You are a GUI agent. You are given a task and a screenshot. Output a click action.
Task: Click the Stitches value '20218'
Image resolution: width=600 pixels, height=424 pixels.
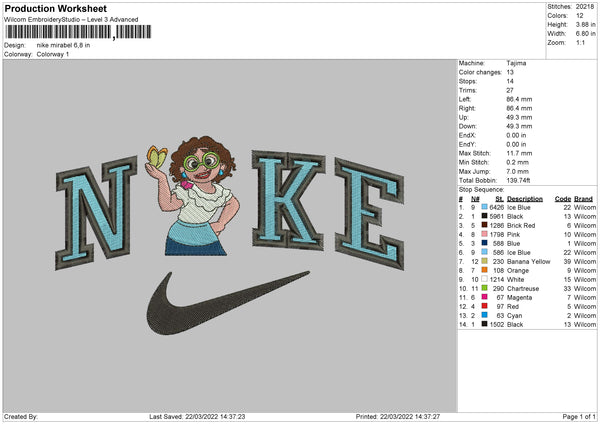585,7
